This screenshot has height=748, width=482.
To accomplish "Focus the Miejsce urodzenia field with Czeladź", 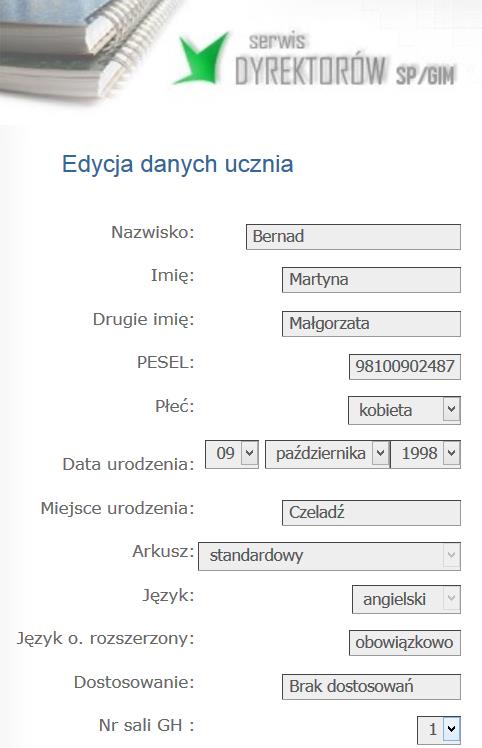I will 371,513.
